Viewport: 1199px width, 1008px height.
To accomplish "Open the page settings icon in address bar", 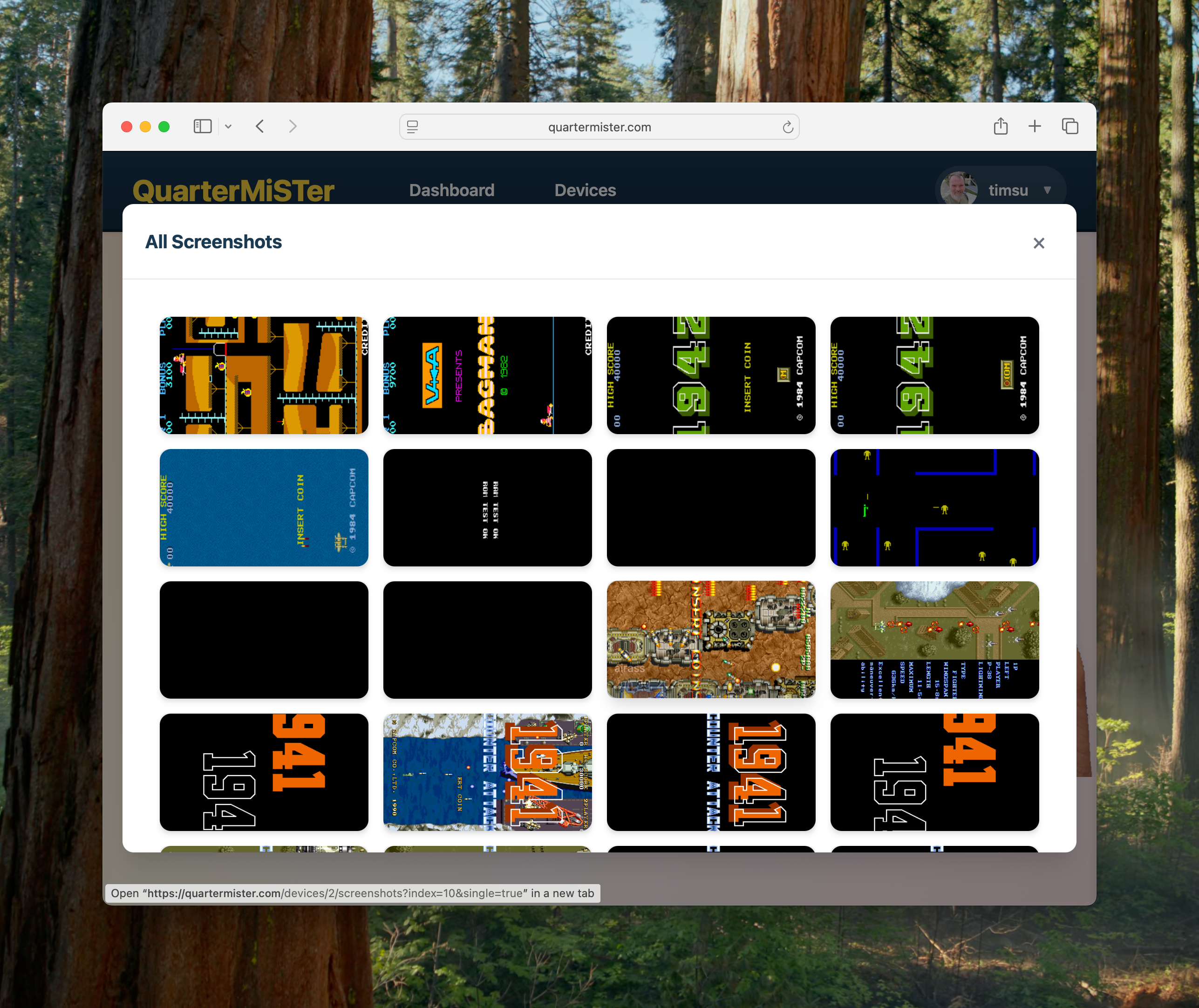I will [412, 127].
